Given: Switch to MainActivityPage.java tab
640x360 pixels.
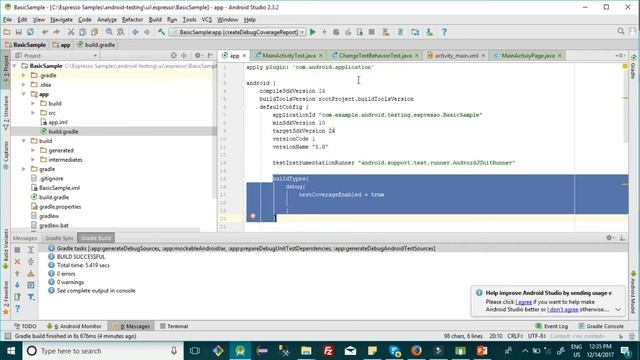Looking at the screenshot, I should pyautogui.click(x=527, y=56).
